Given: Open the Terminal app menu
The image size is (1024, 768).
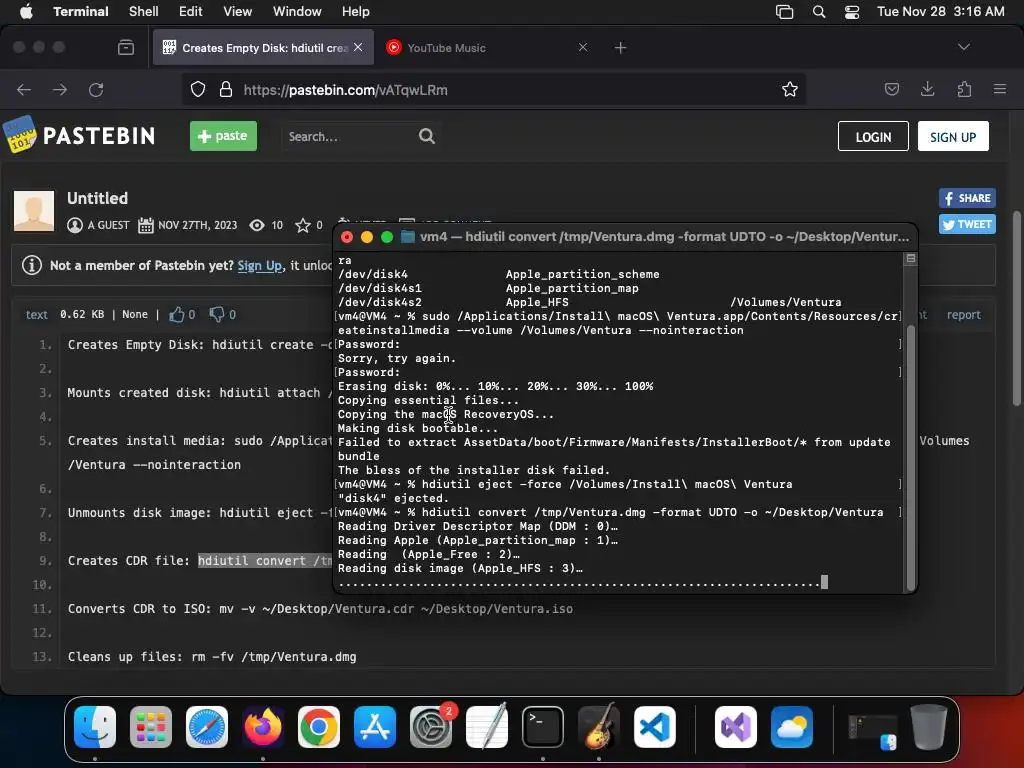Looking at the screenshot, I should pos(80,11).
